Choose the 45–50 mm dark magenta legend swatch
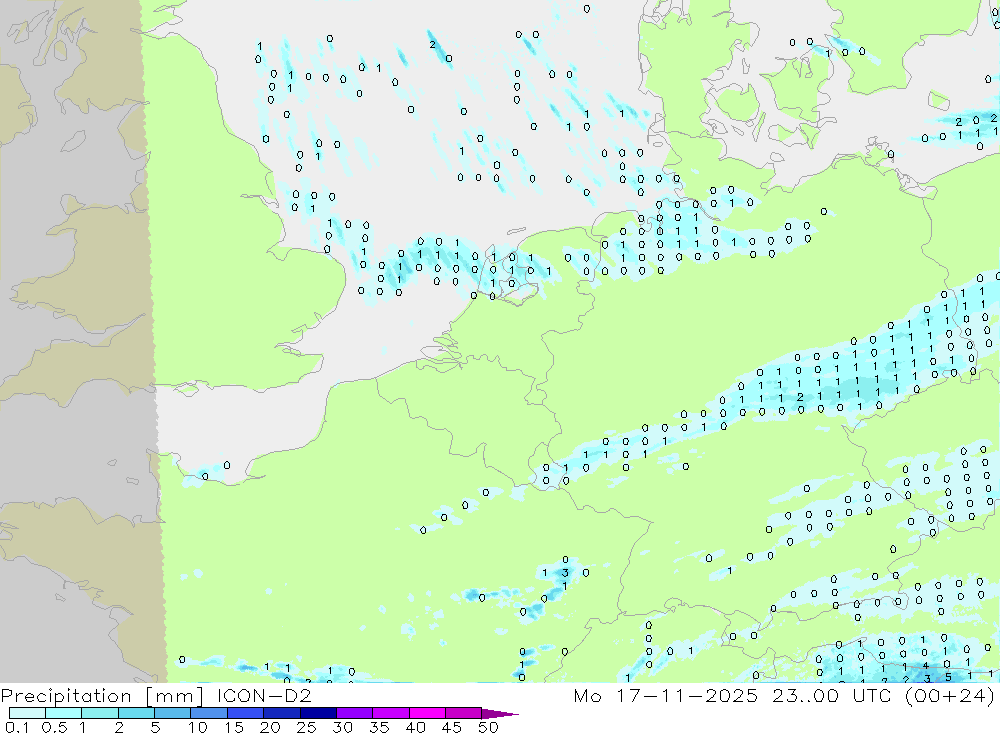The height and width of the screenshot is (733, 1000). coord(463,713)
